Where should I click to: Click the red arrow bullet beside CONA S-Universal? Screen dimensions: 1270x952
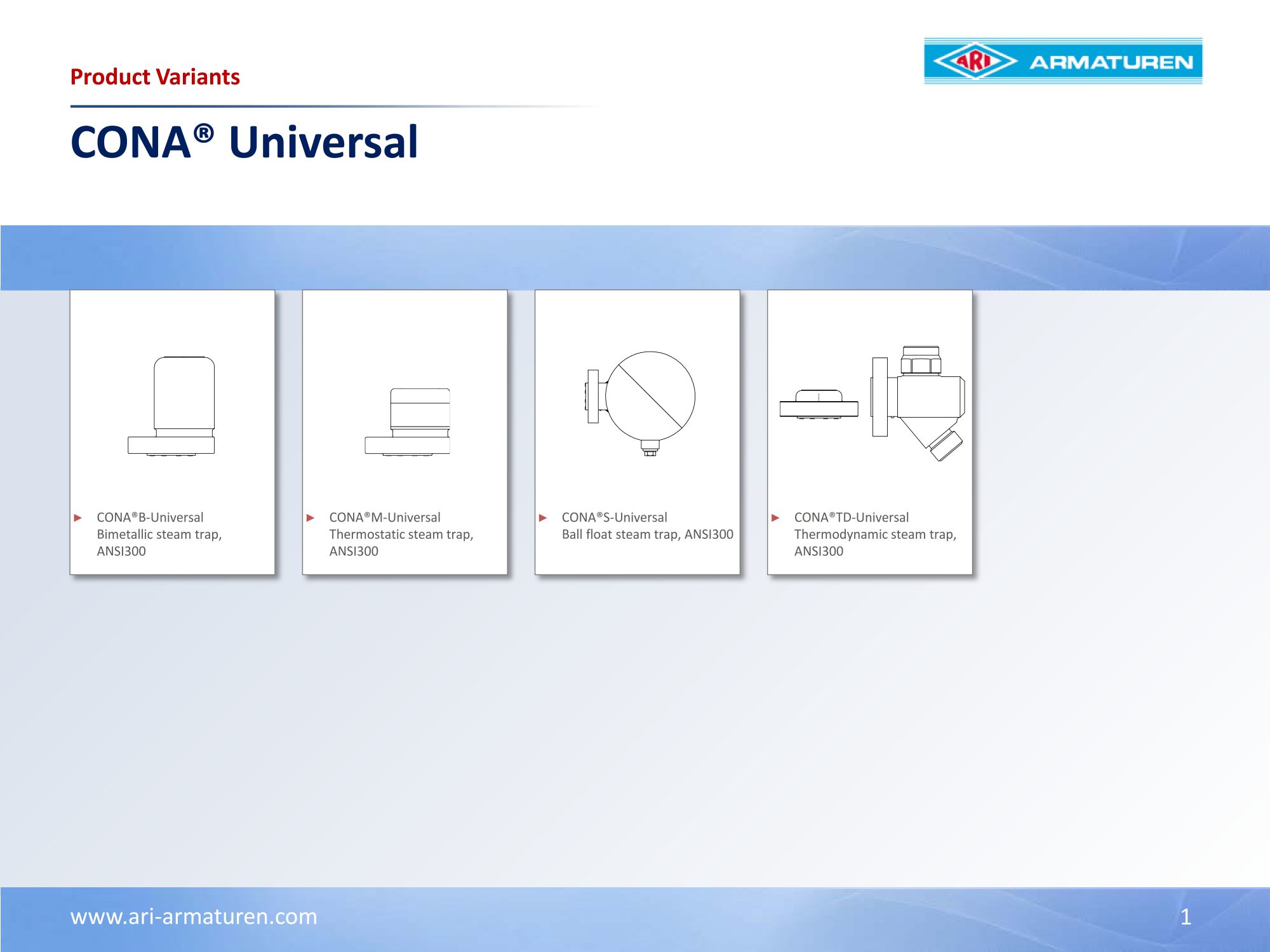(x=543, y=517)
